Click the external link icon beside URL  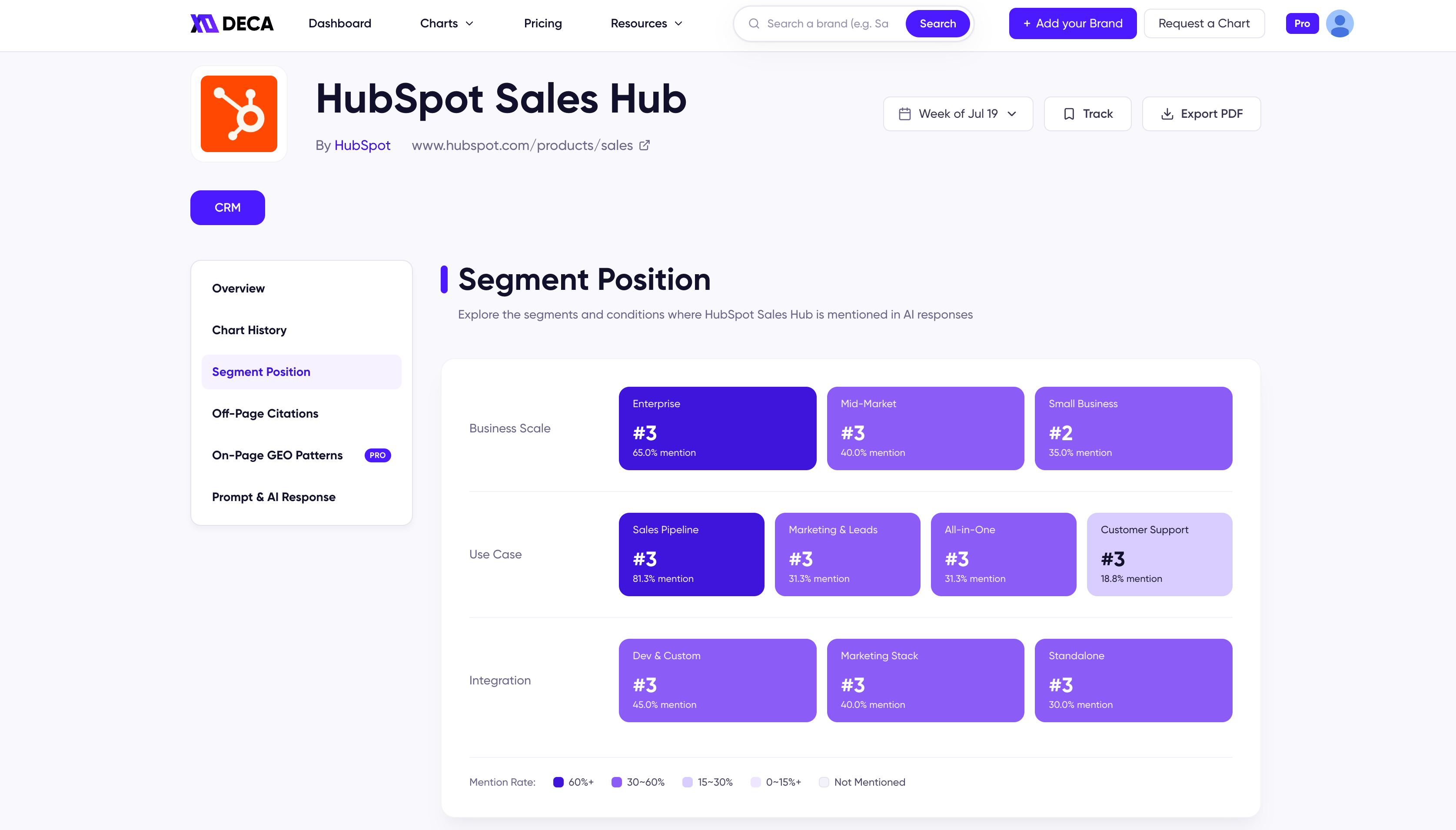point(644,146)
